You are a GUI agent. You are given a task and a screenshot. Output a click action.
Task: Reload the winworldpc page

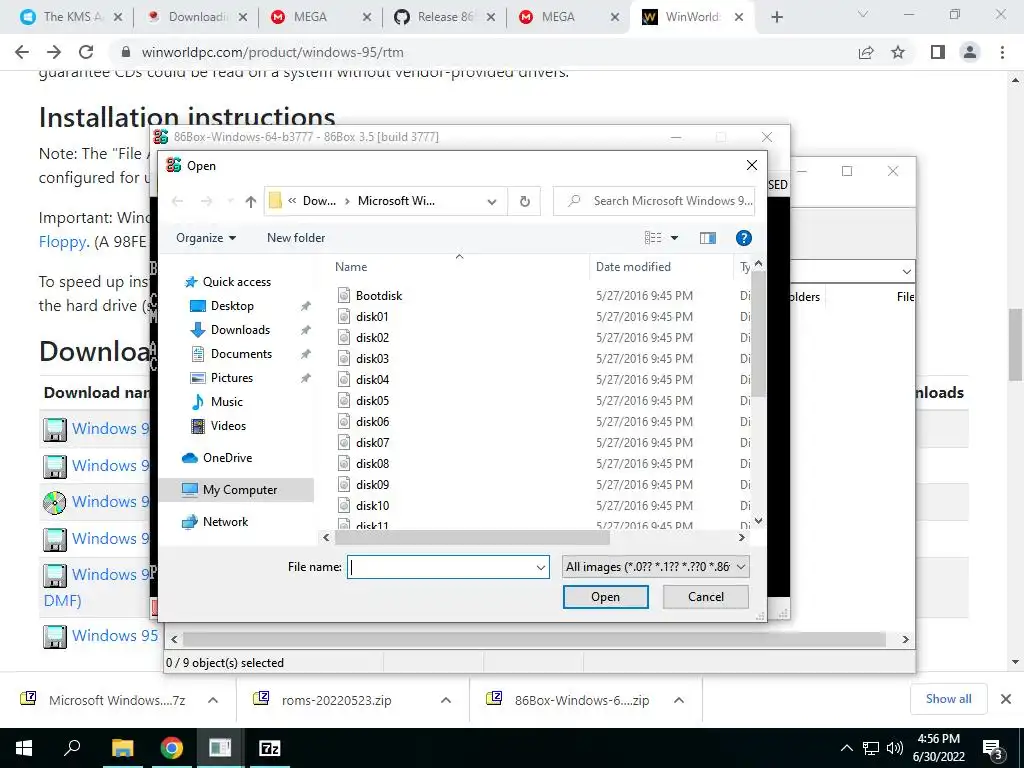tap(86, 52)
